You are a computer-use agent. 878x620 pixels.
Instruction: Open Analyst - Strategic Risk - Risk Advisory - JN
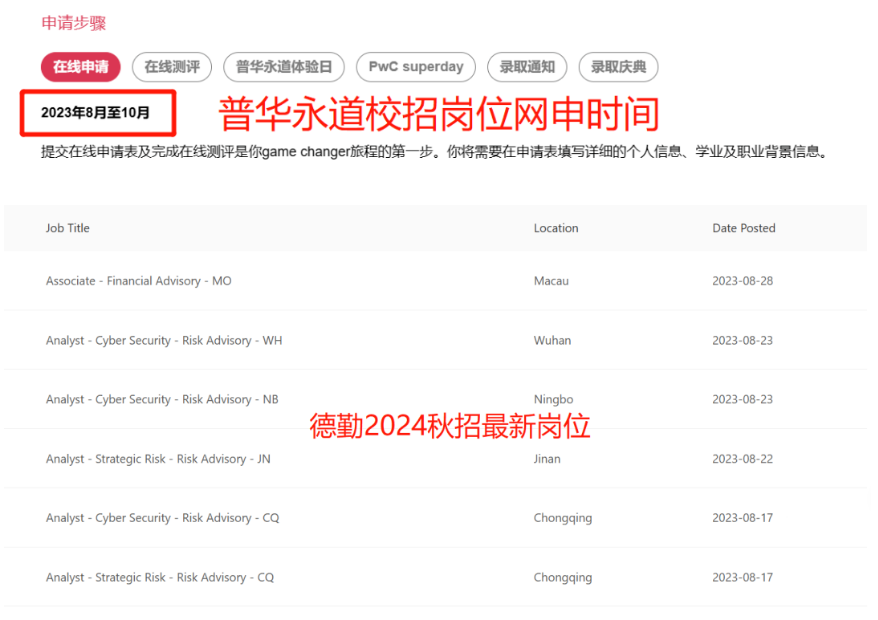coord(158,459)
